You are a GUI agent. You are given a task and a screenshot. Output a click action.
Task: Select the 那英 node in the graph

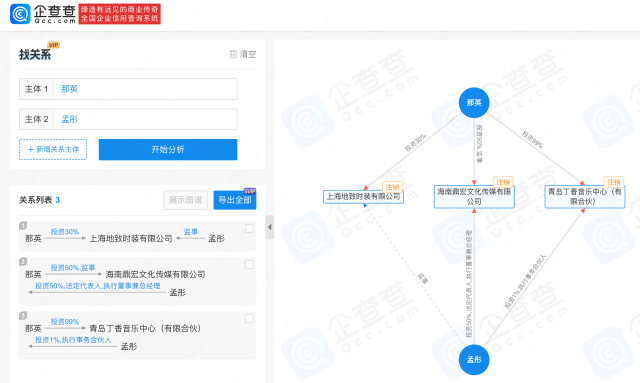click(x=474, y=102)
